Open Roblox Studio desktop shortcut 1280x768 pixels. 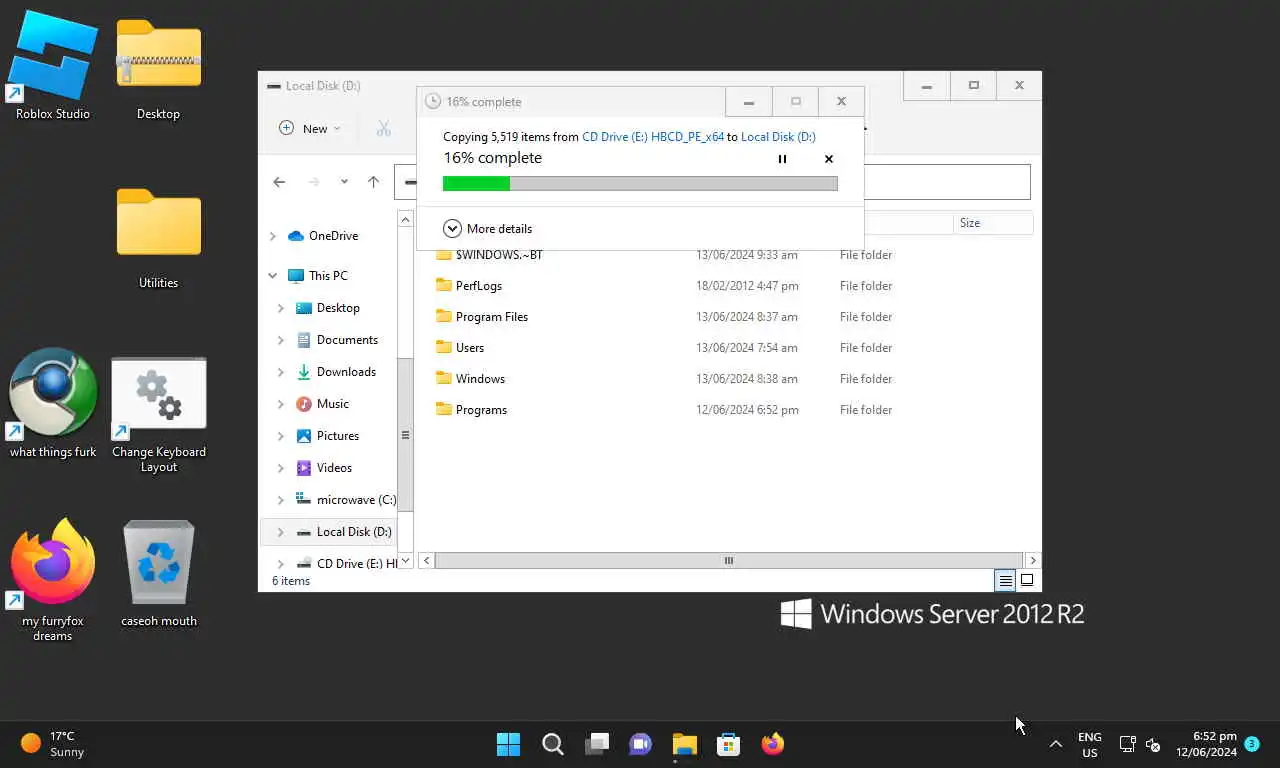52,66
